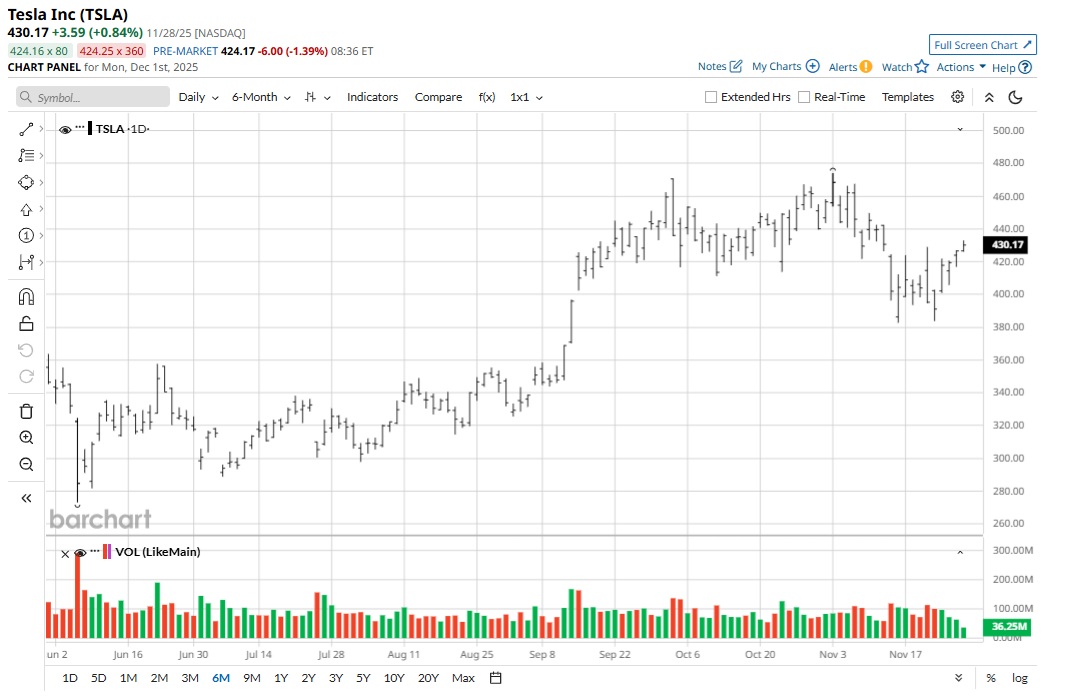Viewport: 1065px width, 700px height.
Task: Click the TSLA plot color swatch
Action: point(90,128)
